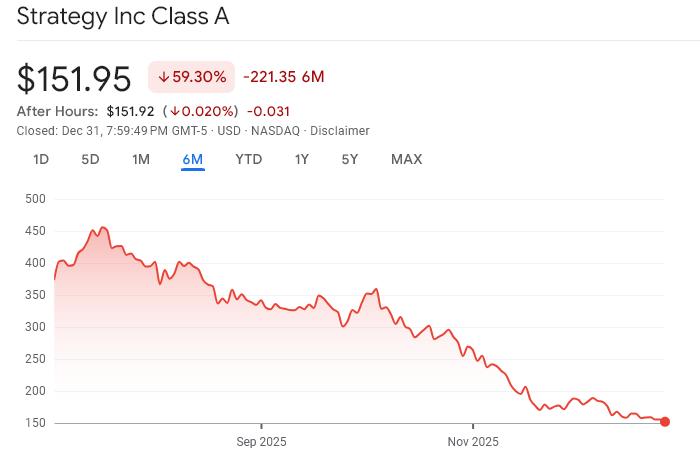Image resolution: width=700 pixels, height=461 pixels.
Task: Click the down arrow in 59.30% badge
Action: point(164,77)
